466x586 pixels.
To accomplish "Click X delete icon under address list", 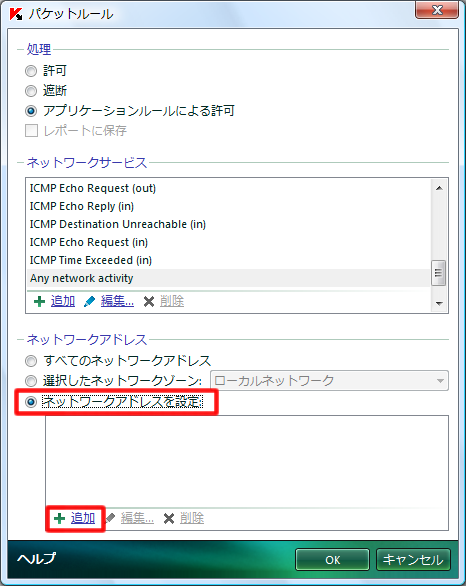I will pyautogui.click(x=169, y=518).
